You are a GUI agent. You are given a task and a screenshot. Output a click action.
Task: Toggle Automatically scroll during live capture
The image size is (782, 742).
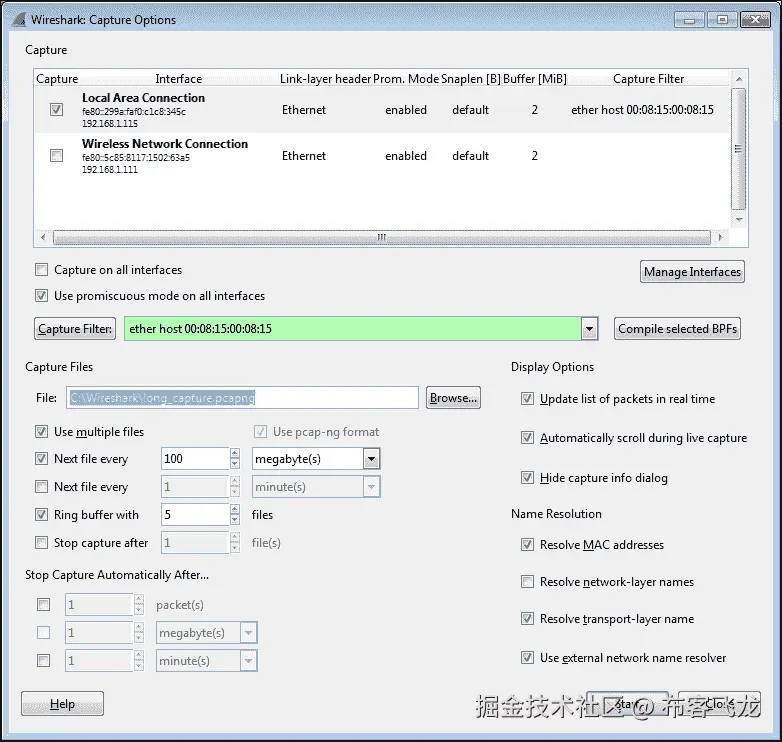coord(527,438)
